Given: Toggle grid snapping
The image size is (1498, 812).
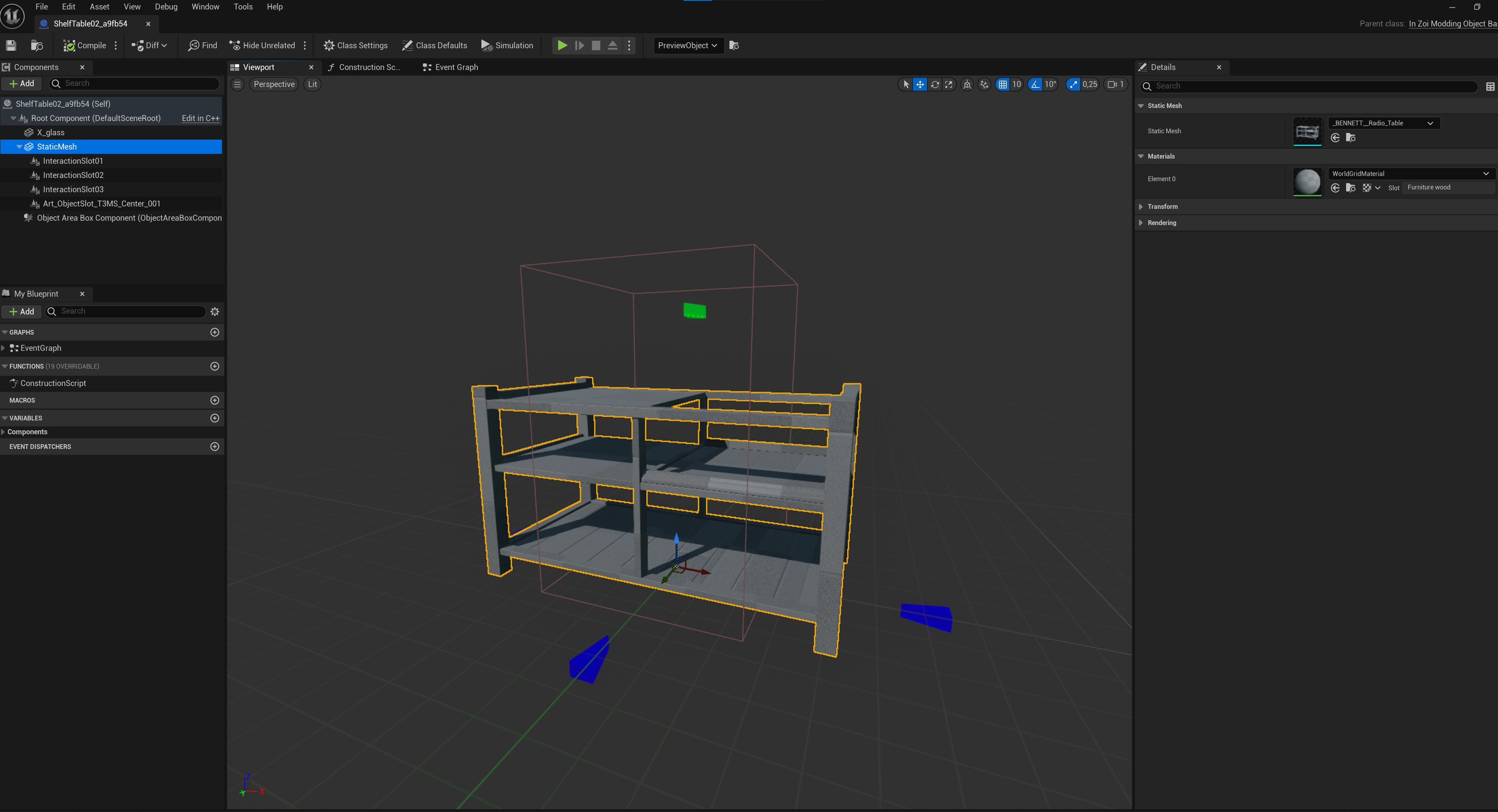Looking at the screenshot, I should click(1002, 84).
